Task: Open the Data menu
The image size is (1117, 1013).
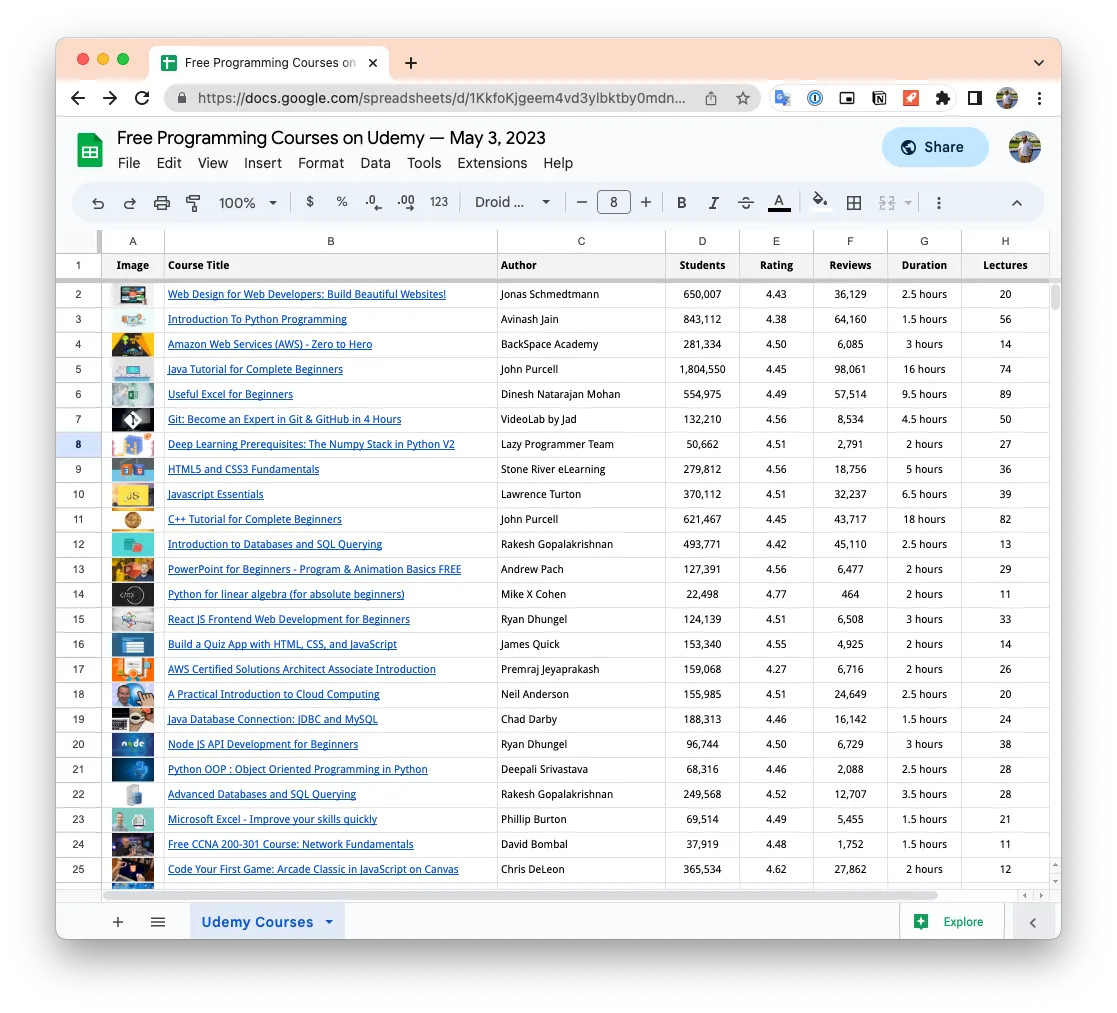Action: click(373, 163)
